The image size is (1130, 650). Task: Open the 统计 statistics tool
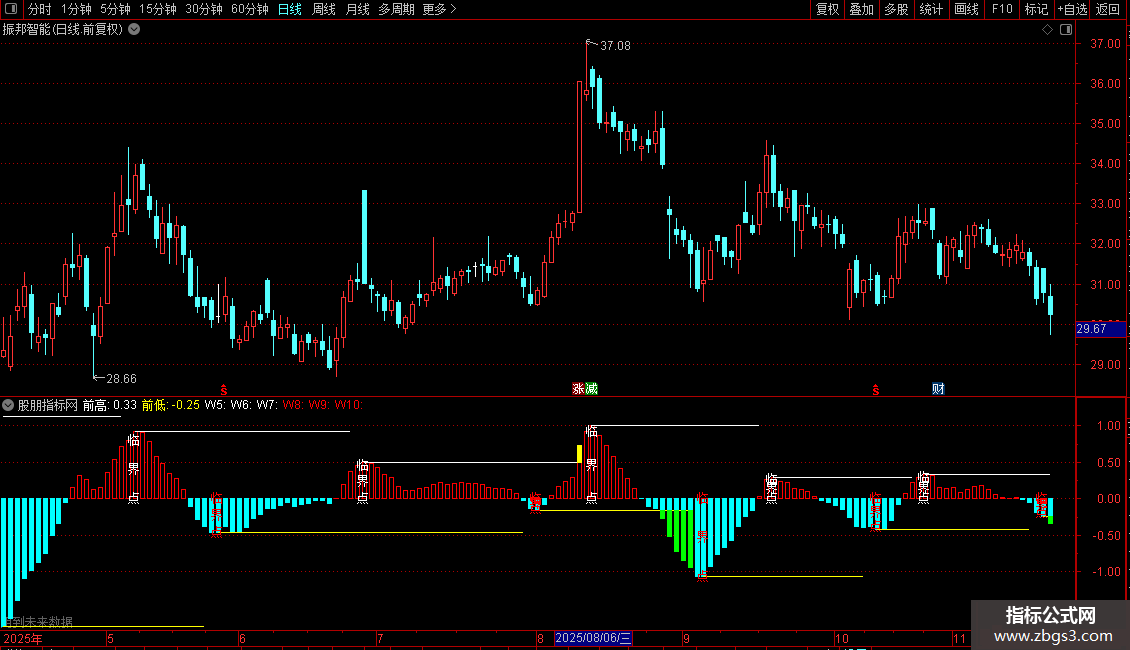coord(931,9)
